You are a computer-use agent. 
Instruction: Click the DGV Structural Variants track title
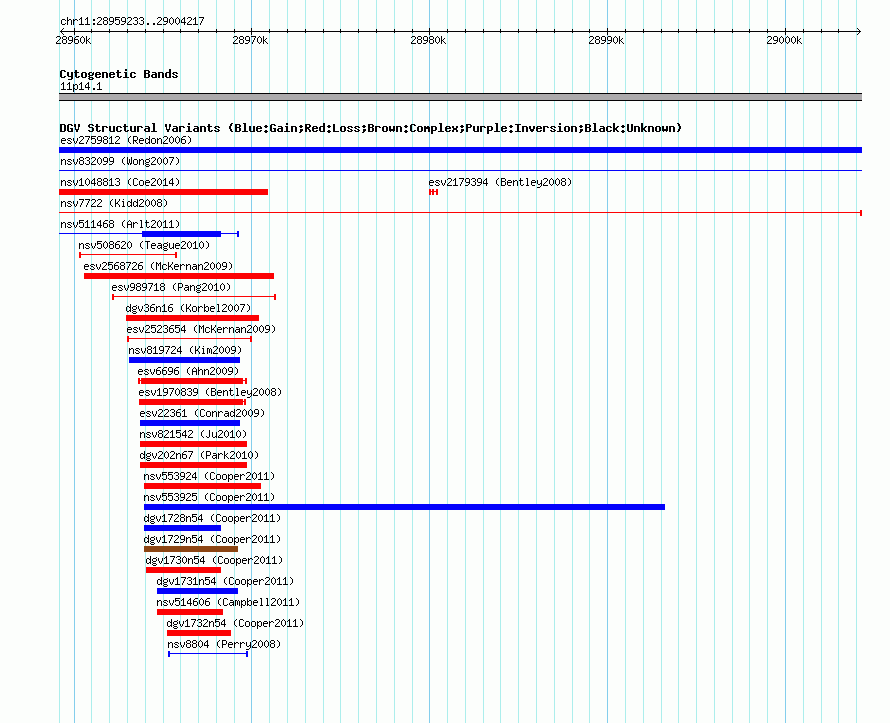pyautogui.click(x=371, y=128)
